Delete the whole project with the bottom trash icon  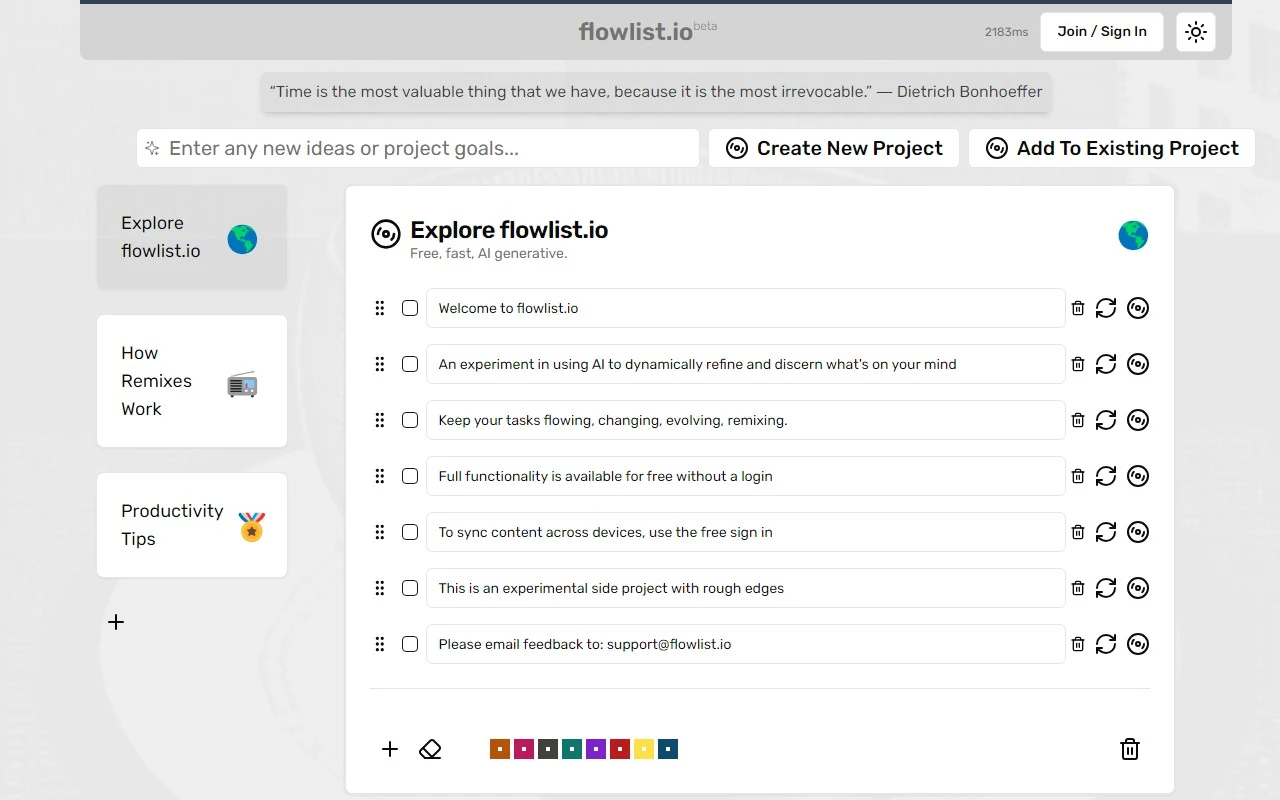click(1130, 749)
